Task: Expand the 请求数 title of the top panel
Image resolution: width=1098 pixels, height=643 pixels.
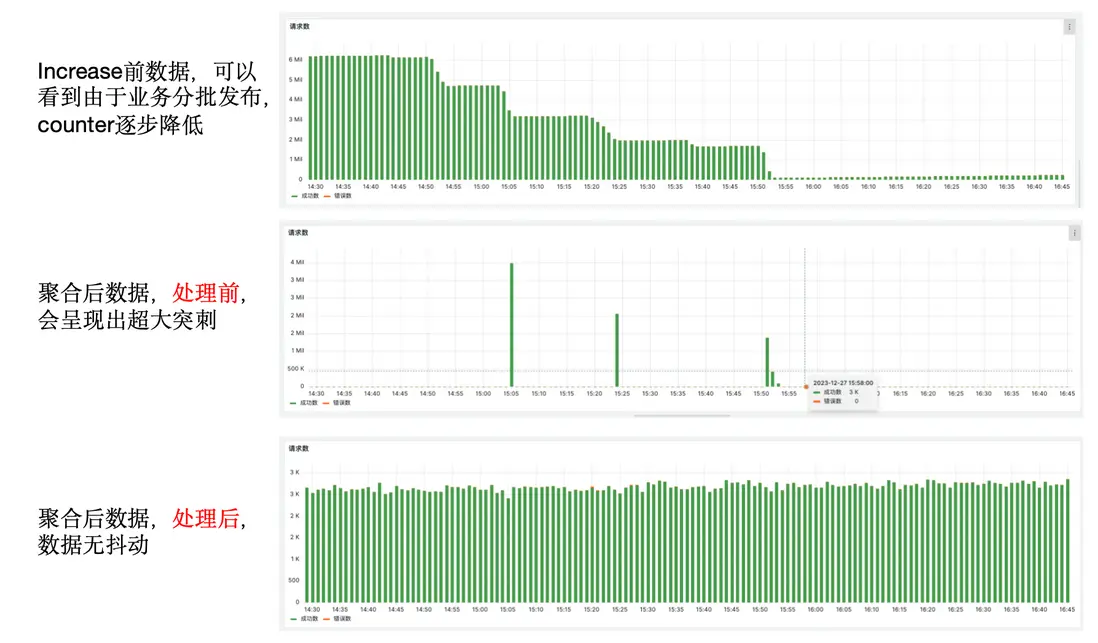Action: tap(300, 27)
